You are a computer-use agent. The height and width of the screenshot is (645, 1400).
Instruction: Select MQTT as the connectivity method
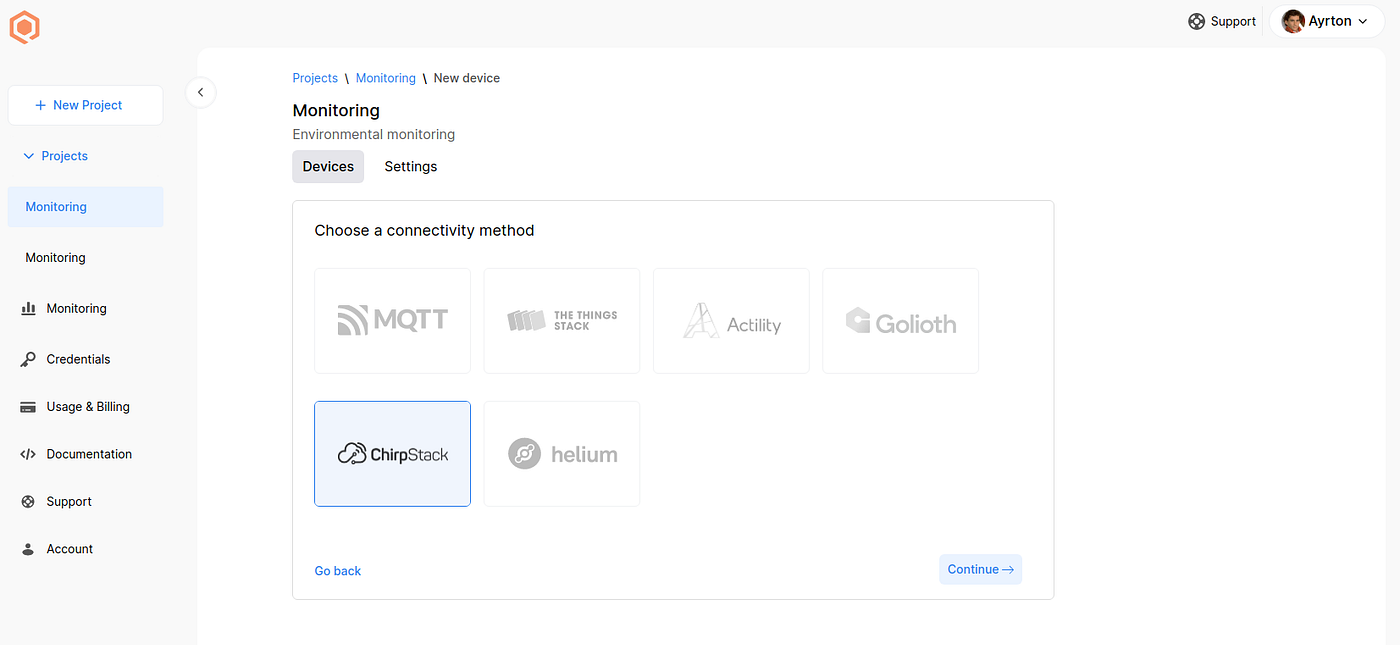click(392, 320)
